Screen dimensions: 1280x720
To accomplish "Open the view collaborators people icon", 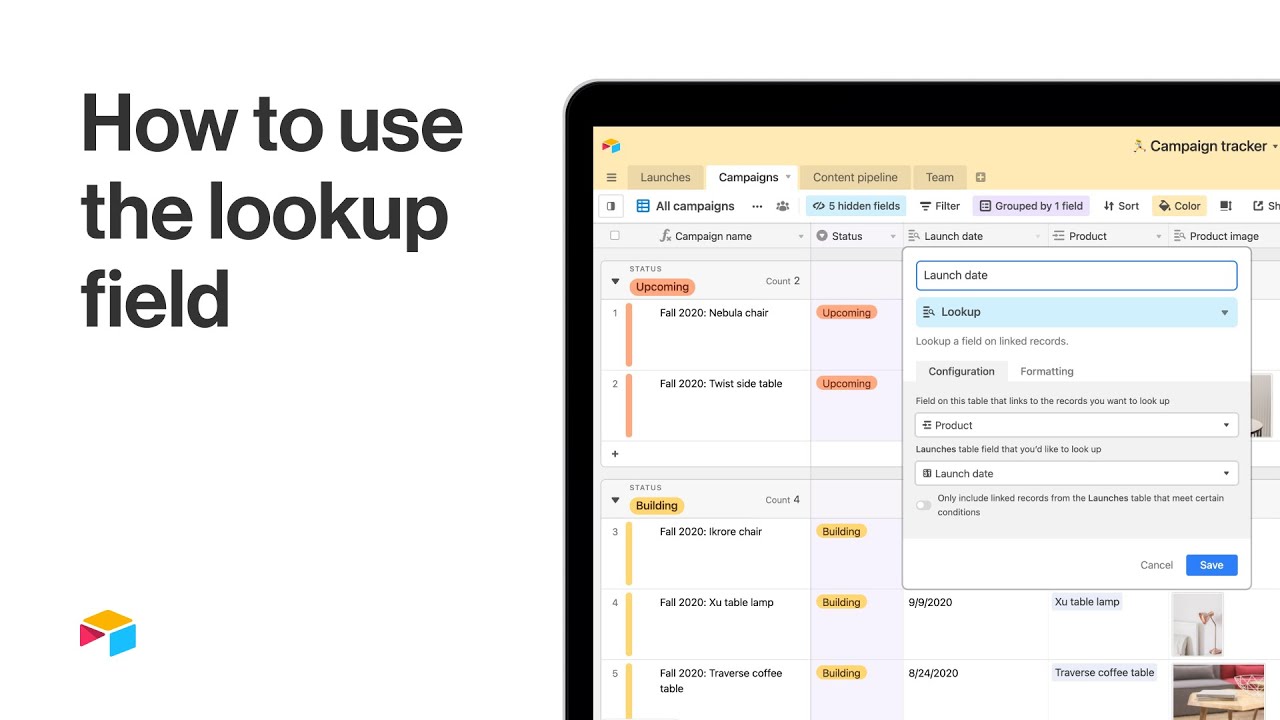I will pyautogui.click(x=783, y=206).
